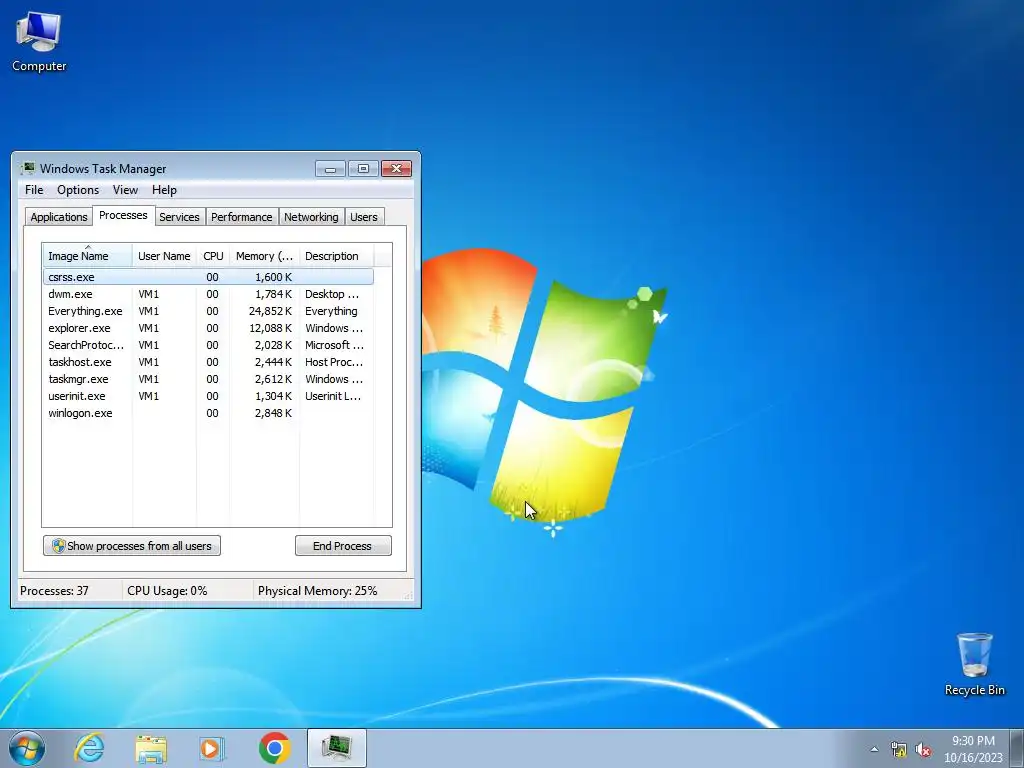1024x768 pixels.
Task: Maximize the Windows Task Manager window
Action: coord(363,168)
